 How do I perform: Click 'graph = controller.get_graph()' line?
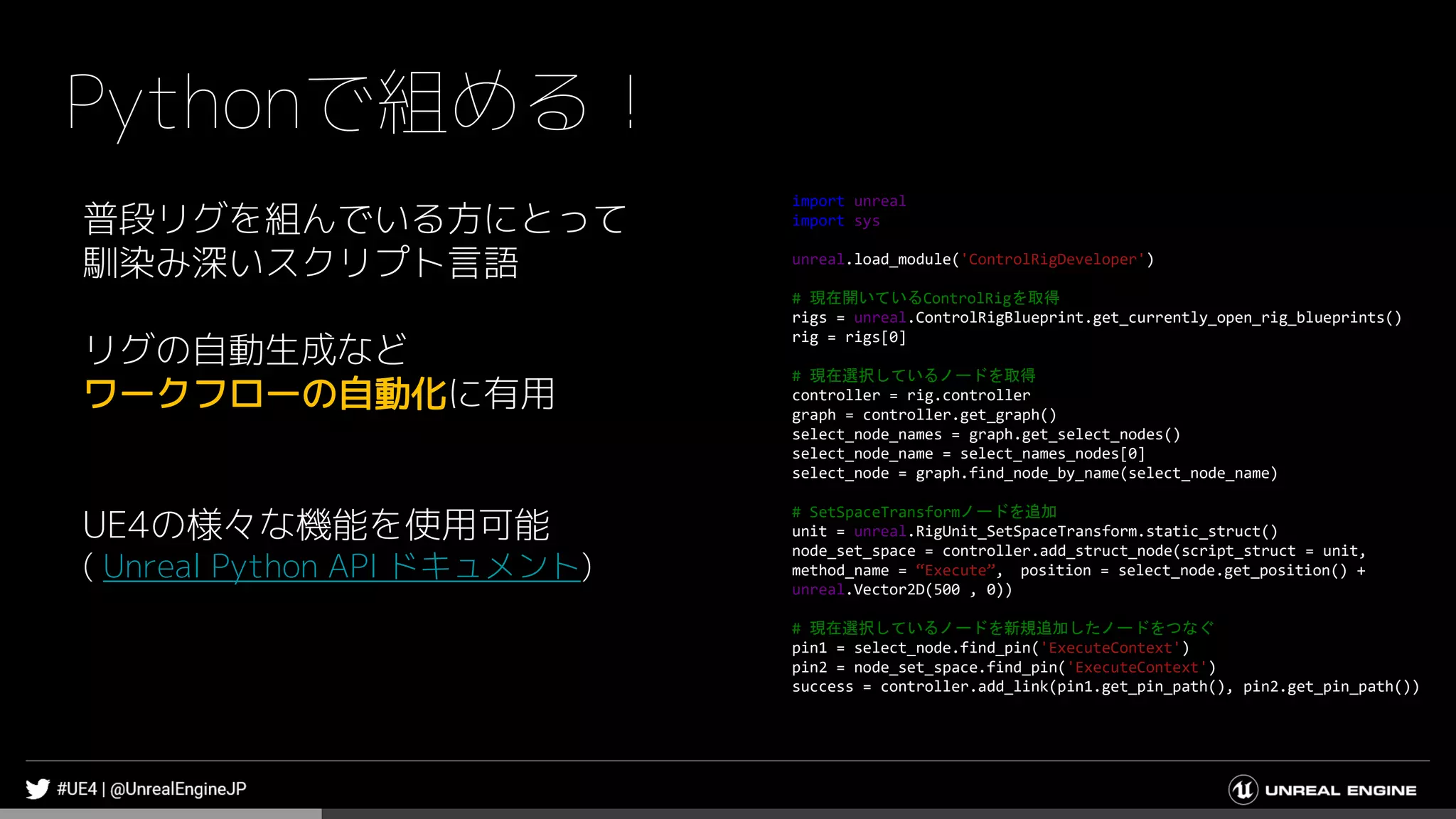coord(924,414)
